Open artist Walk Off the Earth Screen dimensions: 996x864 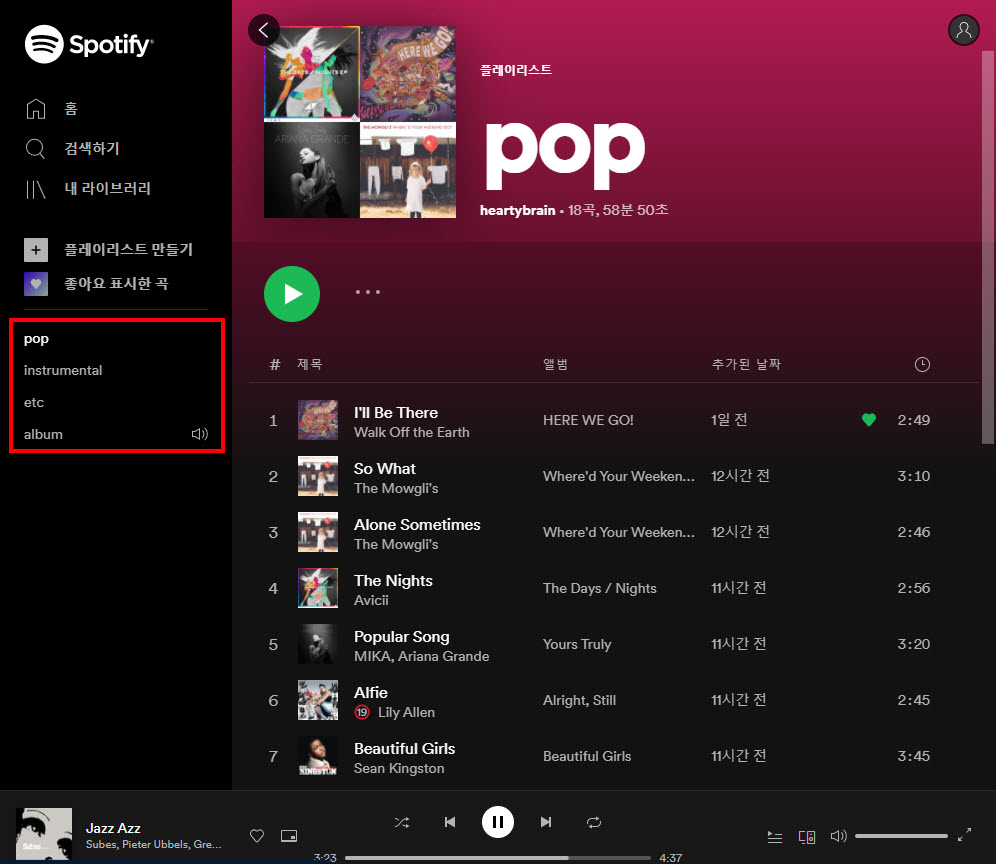coord(412,432)
